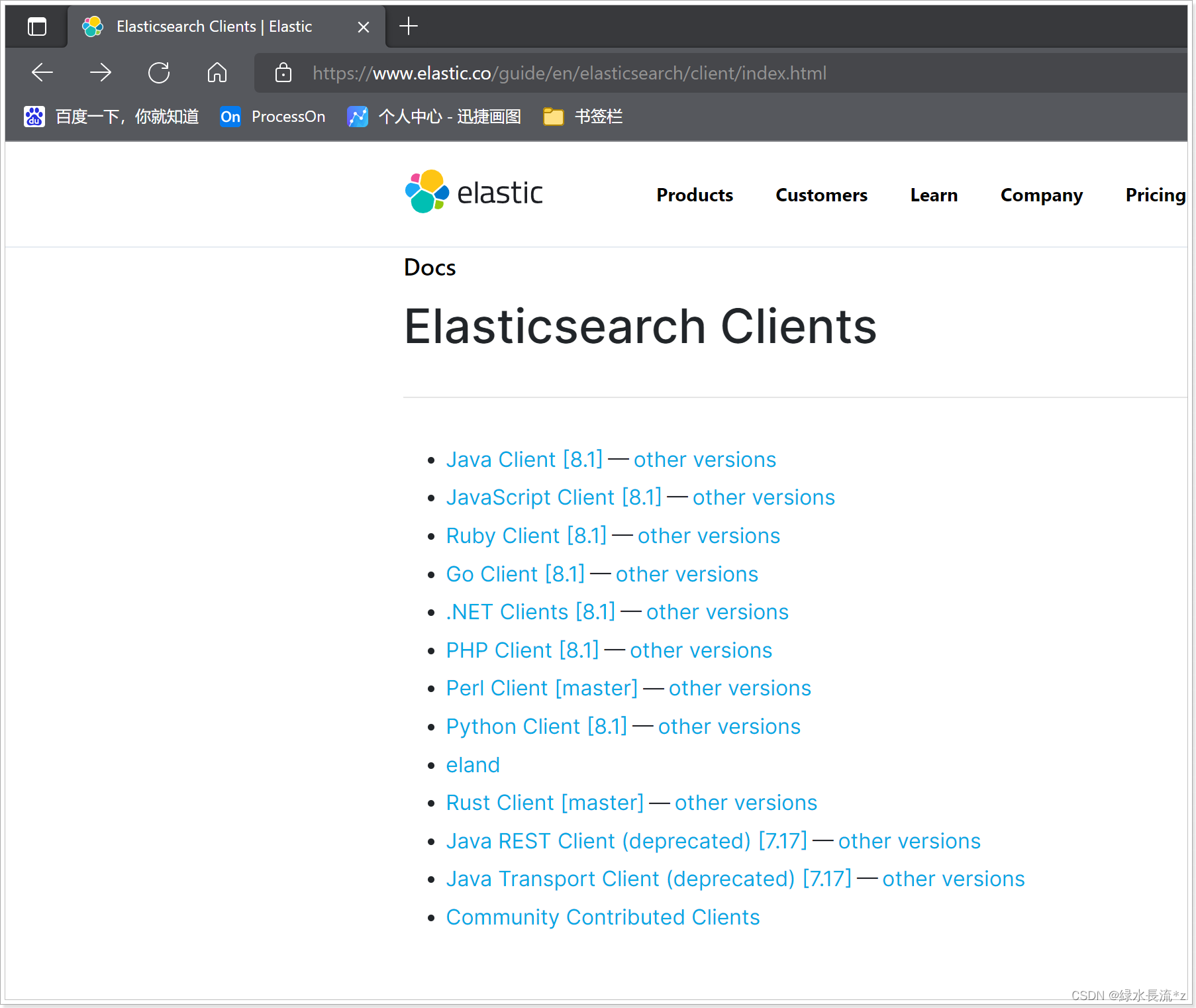Open the Learn menu

coord(934,195)
